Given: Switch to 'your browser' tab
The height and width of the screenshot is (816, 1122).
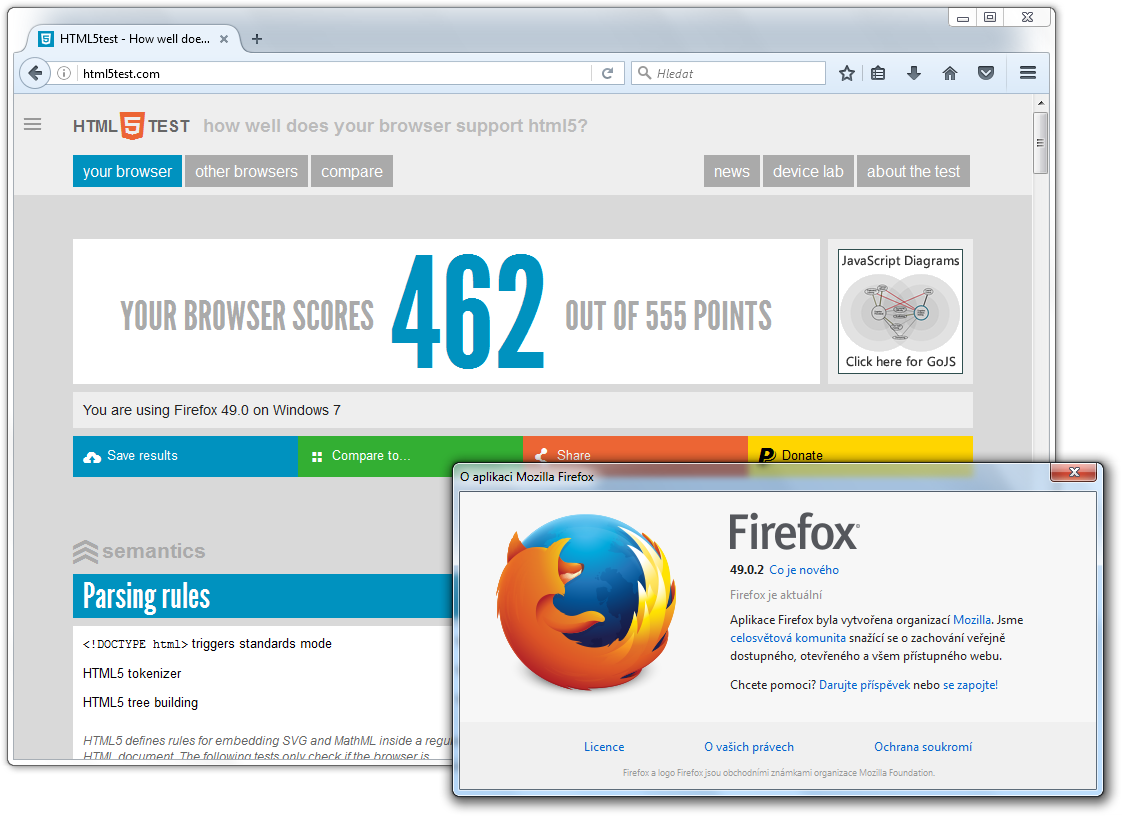Looking at the screenshot, I should coord(127,171).
